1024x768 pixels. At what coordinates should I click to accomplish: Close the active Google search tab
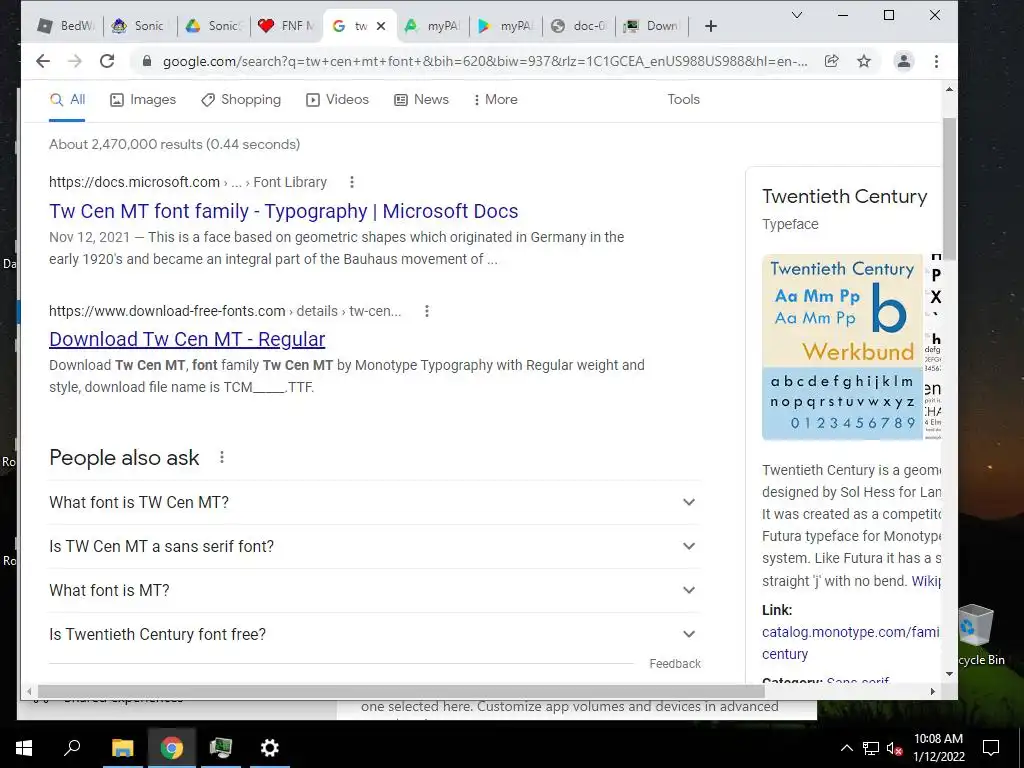coord(381,26)
